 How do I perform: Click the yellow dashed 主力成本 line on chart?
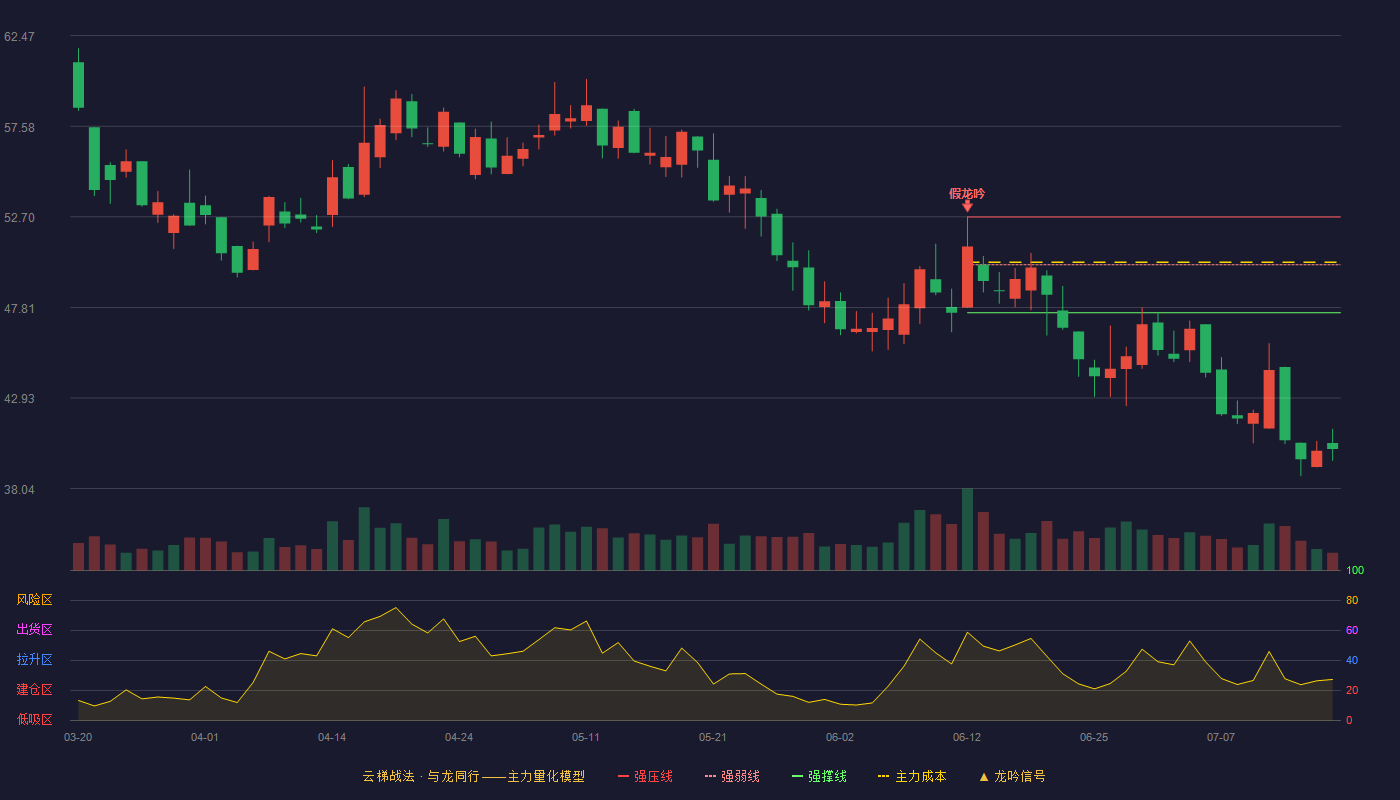click(x=1154, y=262)
